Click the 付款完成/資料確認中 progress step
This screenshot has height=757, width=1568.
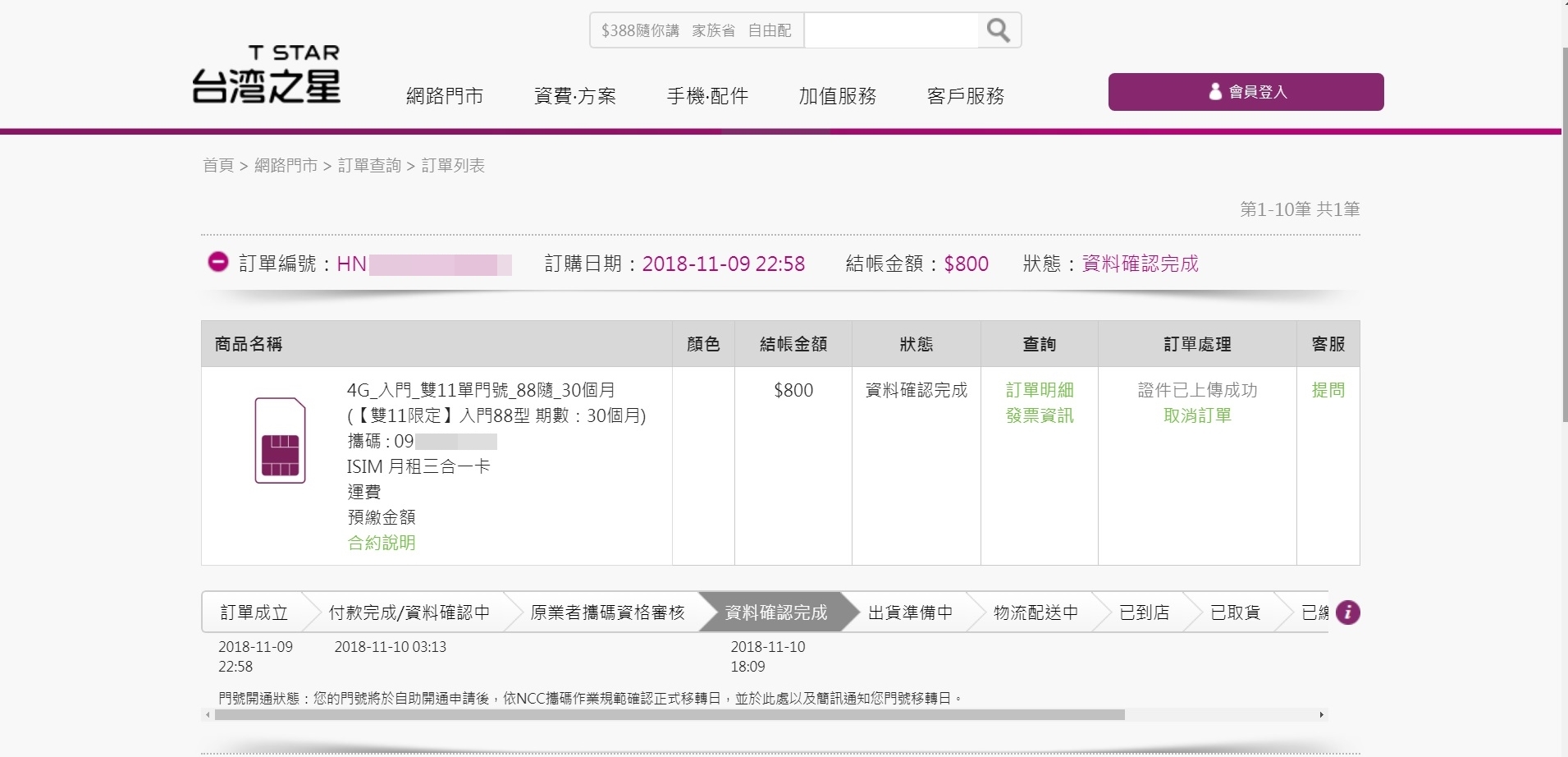[409, 612]
